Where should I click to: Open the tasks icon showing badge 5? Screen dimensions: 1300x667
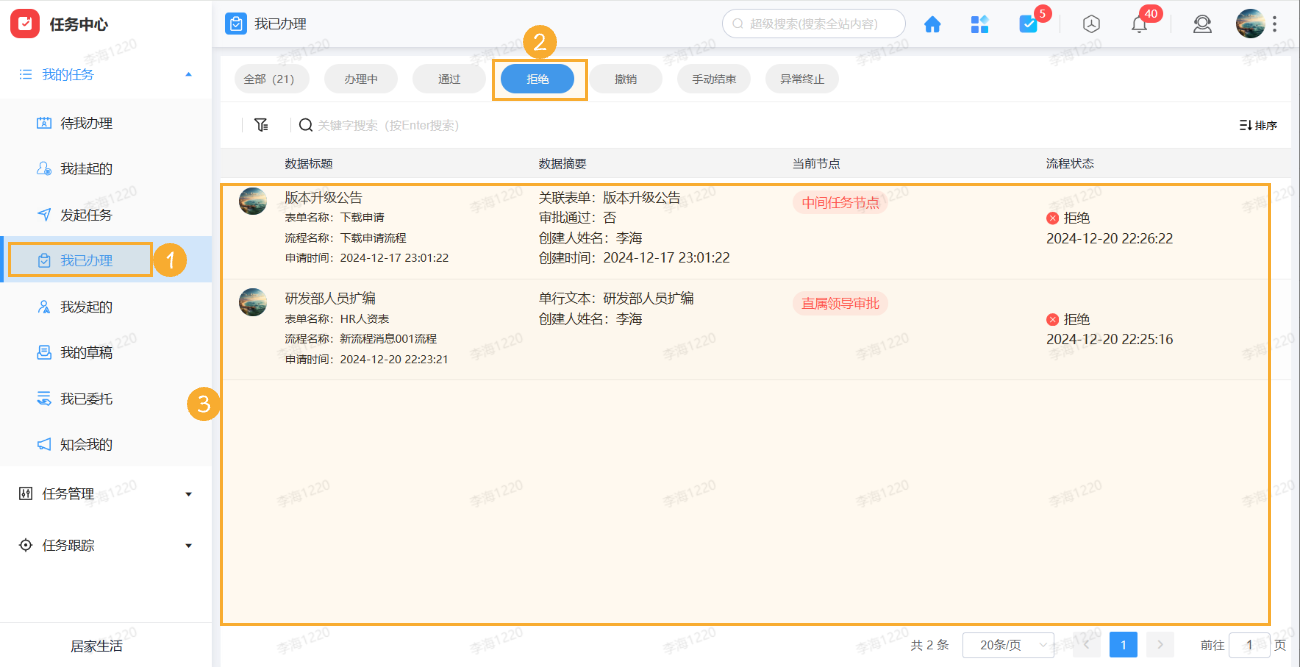pyautogui.click(x=1029, y=23)
